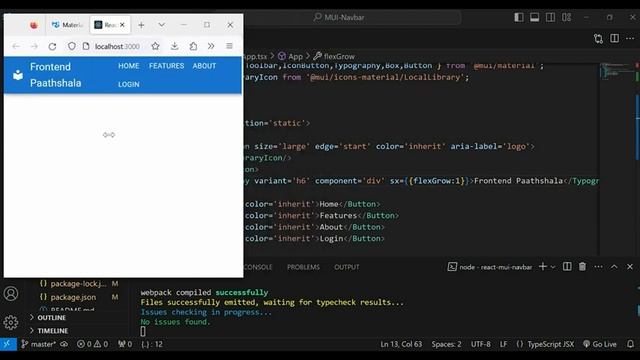
Task: Close the terminal panel
Action: (630, 267)
